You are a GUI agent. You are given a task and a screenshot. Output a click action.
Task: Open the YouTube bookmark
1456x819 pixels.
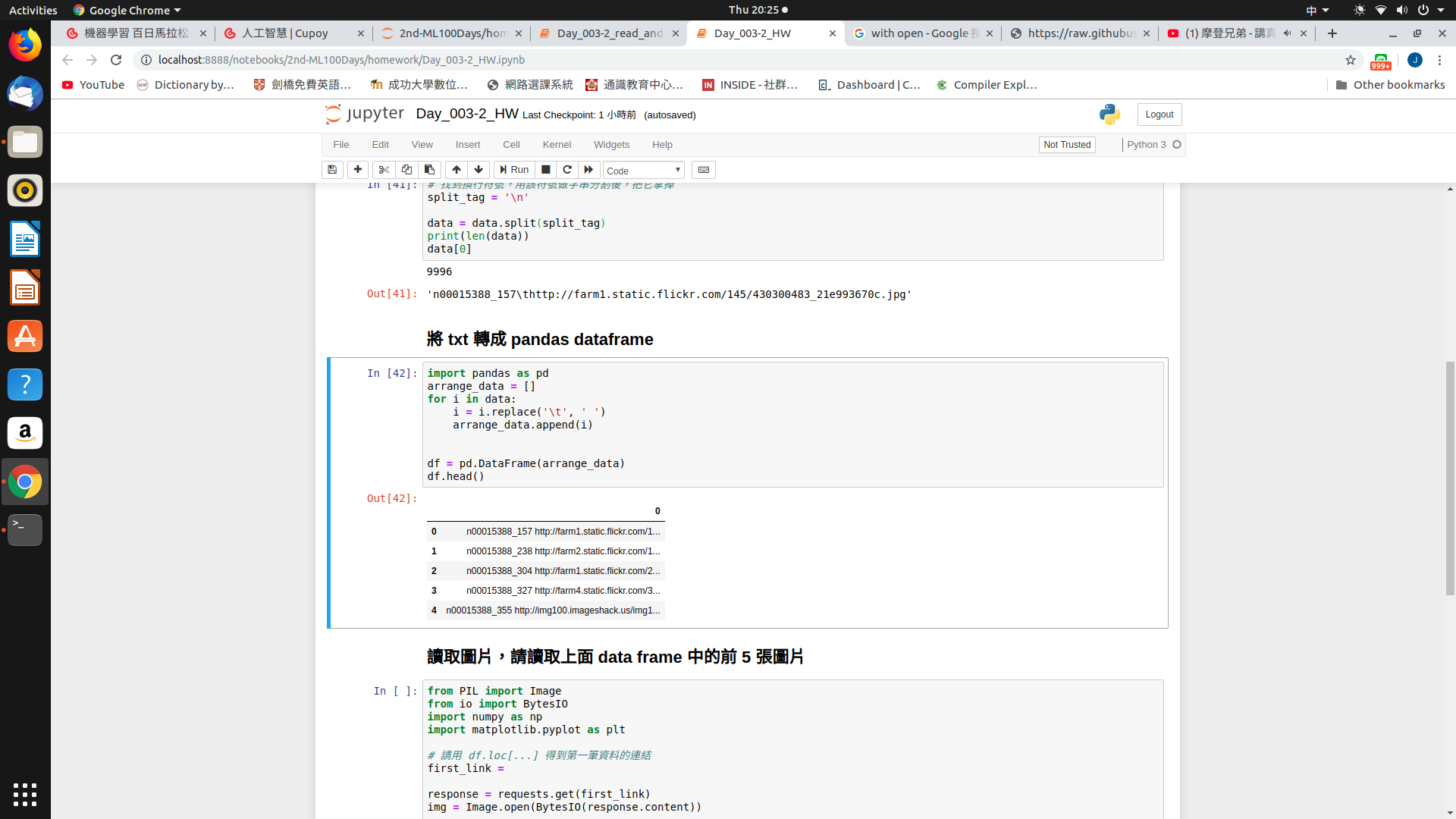tap(93, 85)
